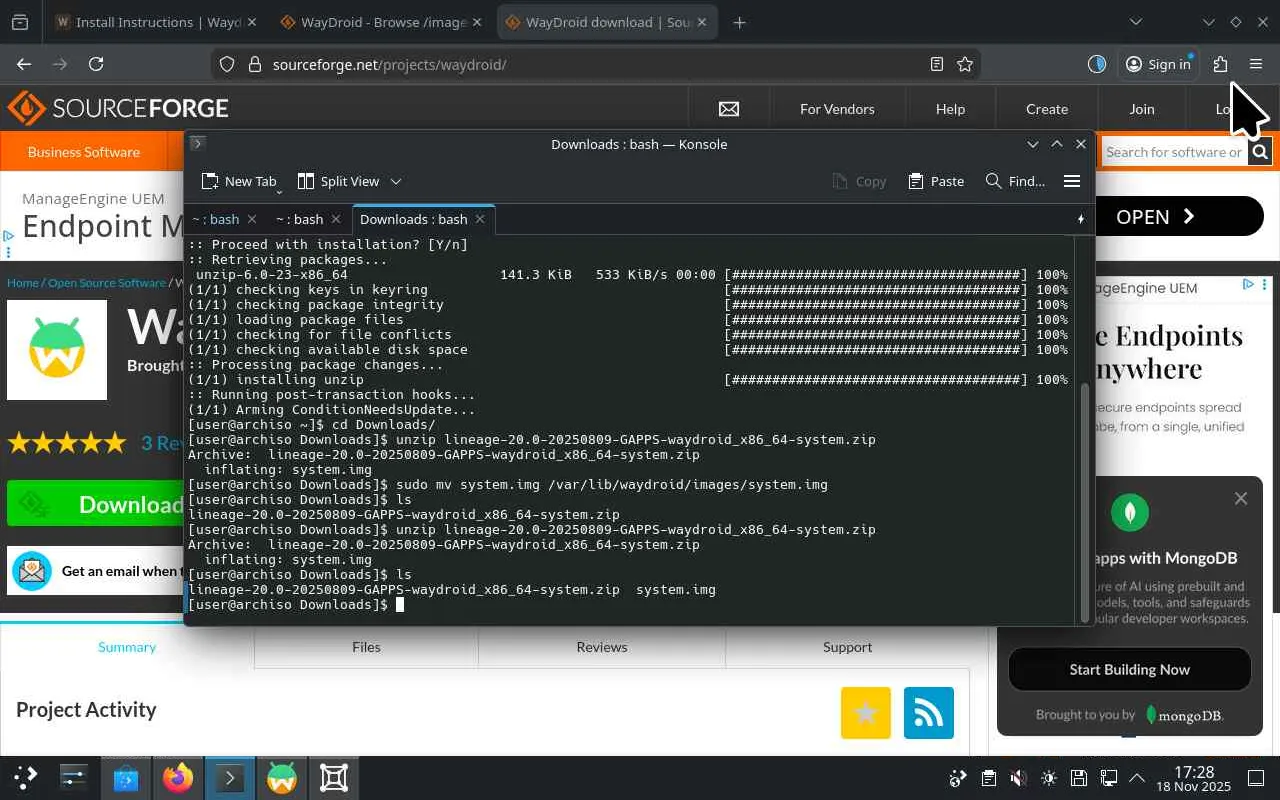Open the KDE application launcher

(x=25, y=777)
